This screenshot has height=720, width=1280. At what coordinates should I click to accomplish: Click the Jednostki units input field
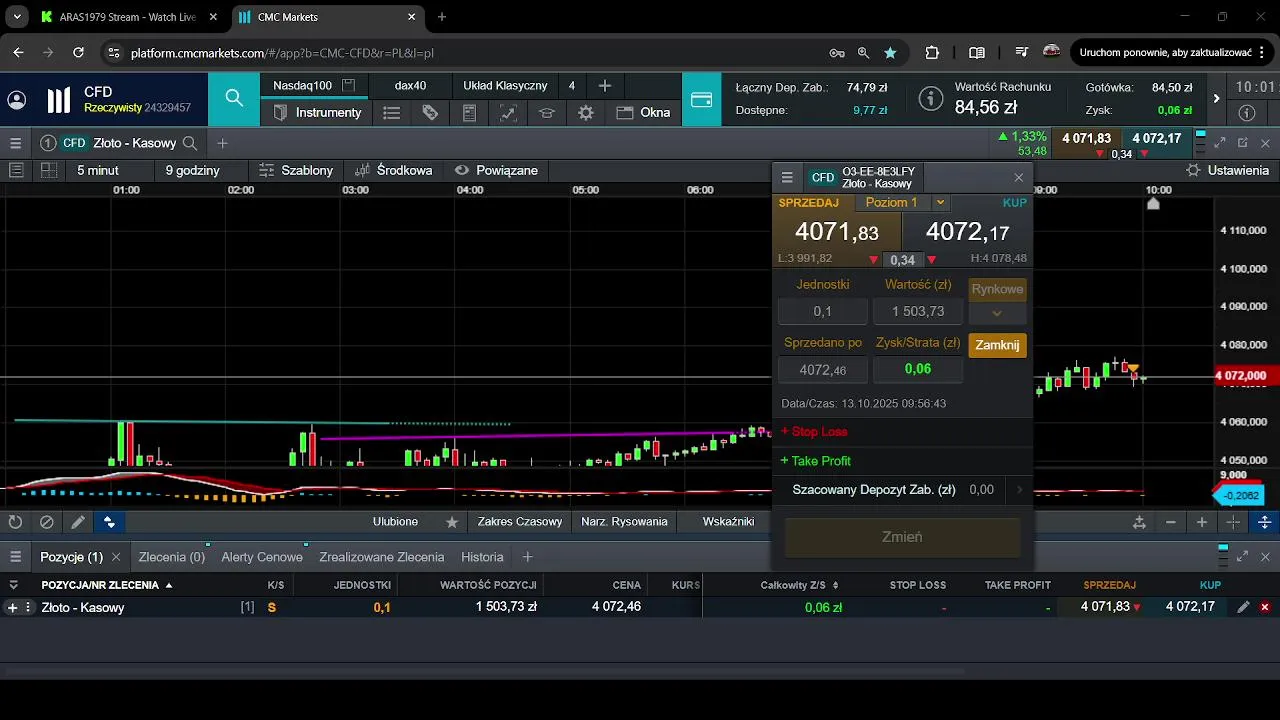tap(823, 311)
